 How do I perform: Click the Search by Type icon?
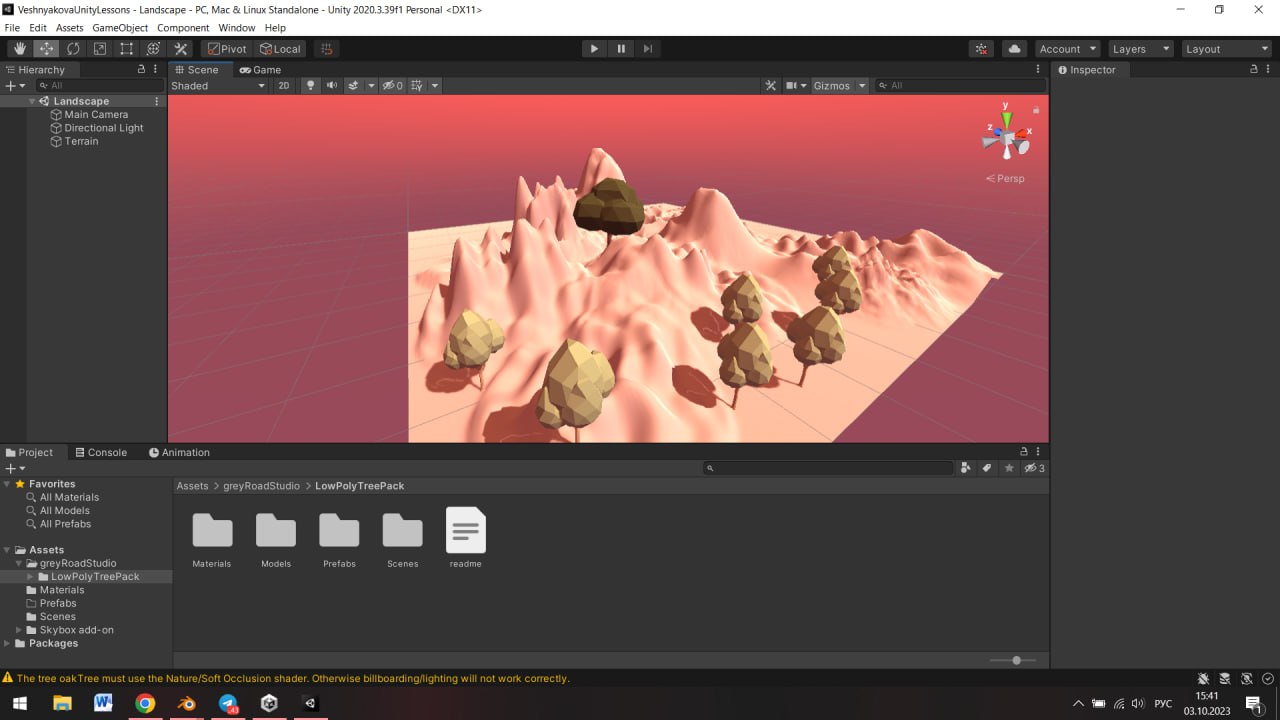(965, 468)
